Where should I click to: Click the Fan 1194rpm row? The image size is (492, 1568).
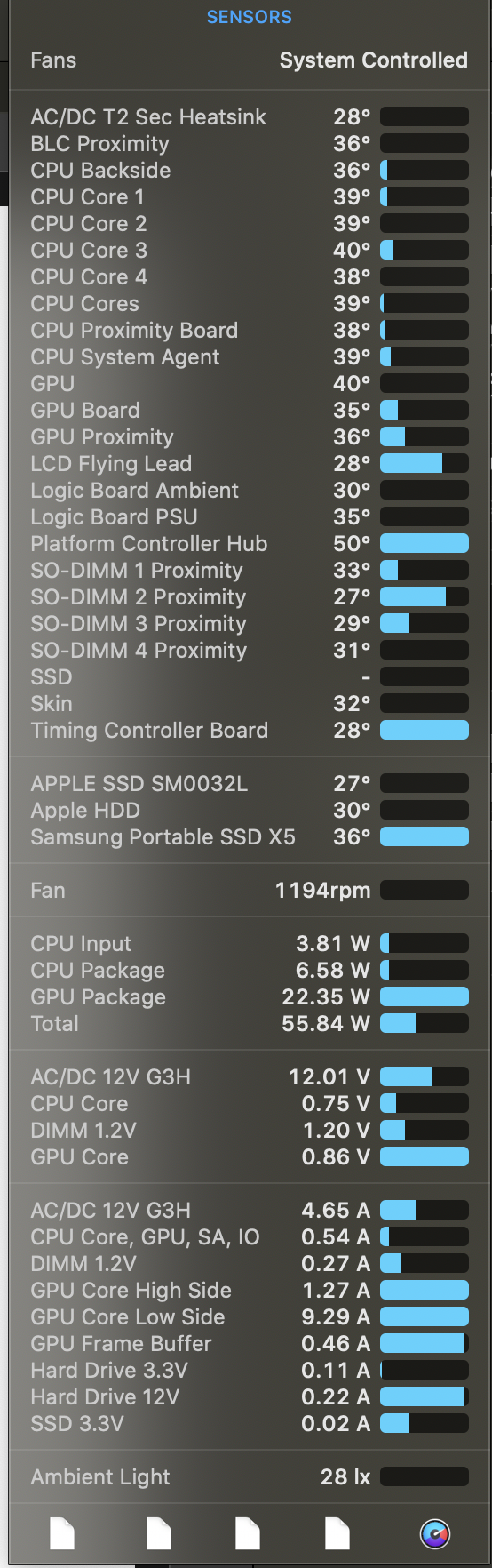tap(249, 890)
